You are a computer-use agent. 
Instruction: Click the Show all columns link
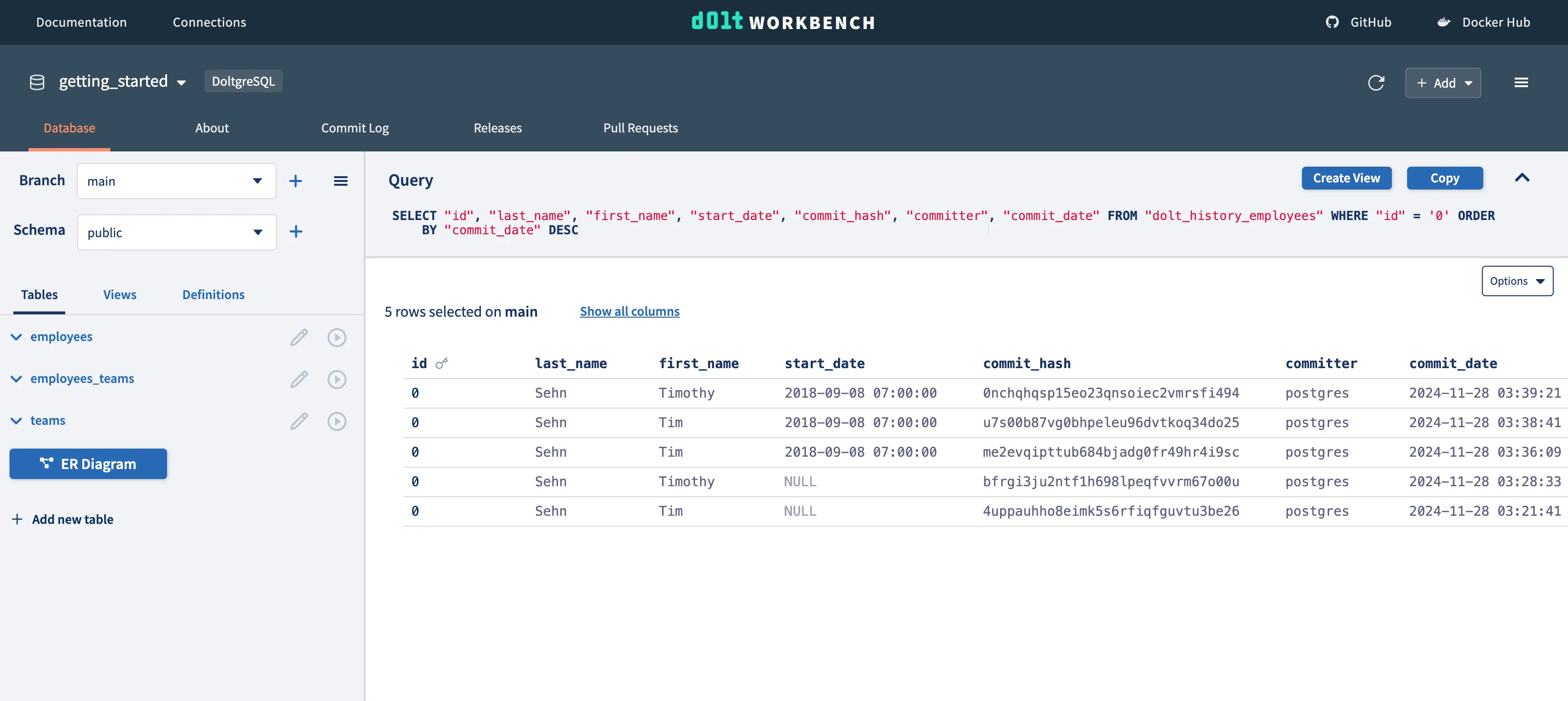pyautogui.click(x=629, y=311)
